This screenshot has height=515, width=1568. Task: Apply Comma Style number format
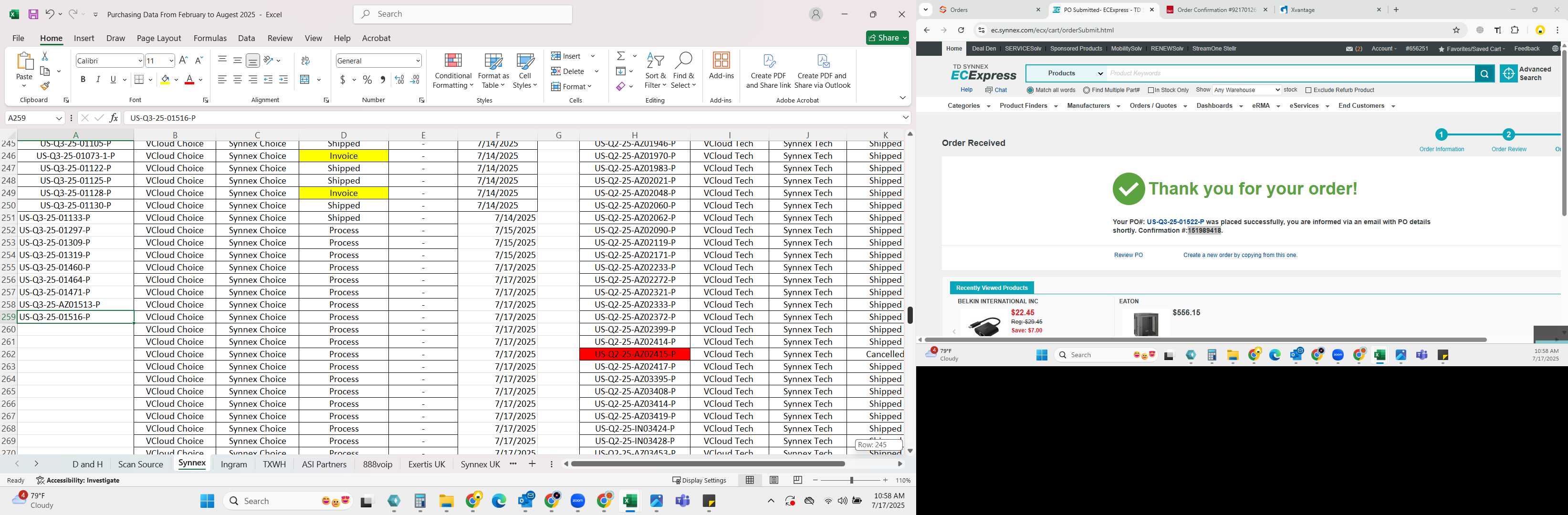(x=382, y=80)
